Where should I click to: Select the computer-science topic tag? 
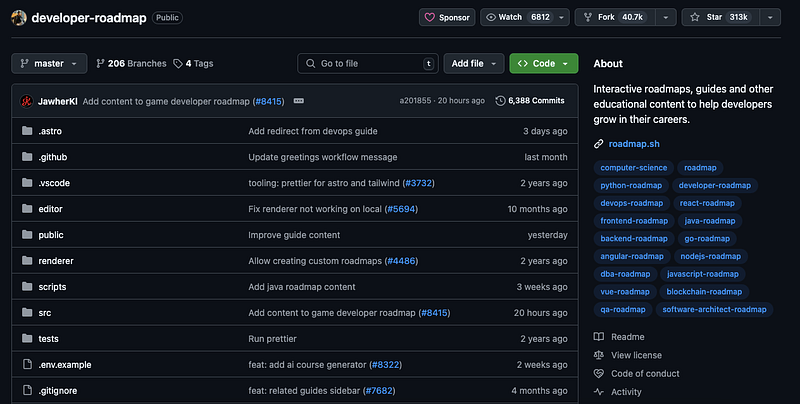(x=634, y=168)
